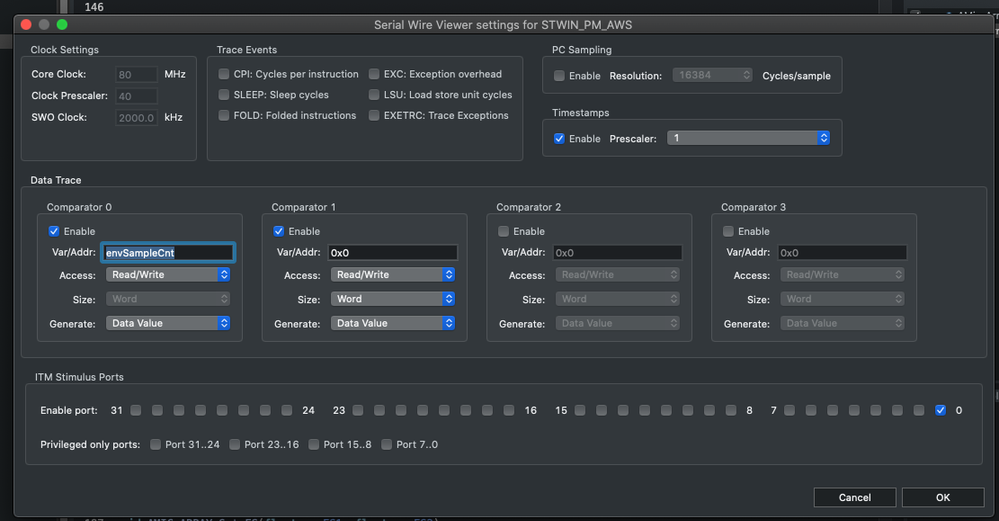Enable LSU: Load store unit cycles
The height and width of the screenshot is (521, 999).
pyautogui.click(x=374, y=94)
